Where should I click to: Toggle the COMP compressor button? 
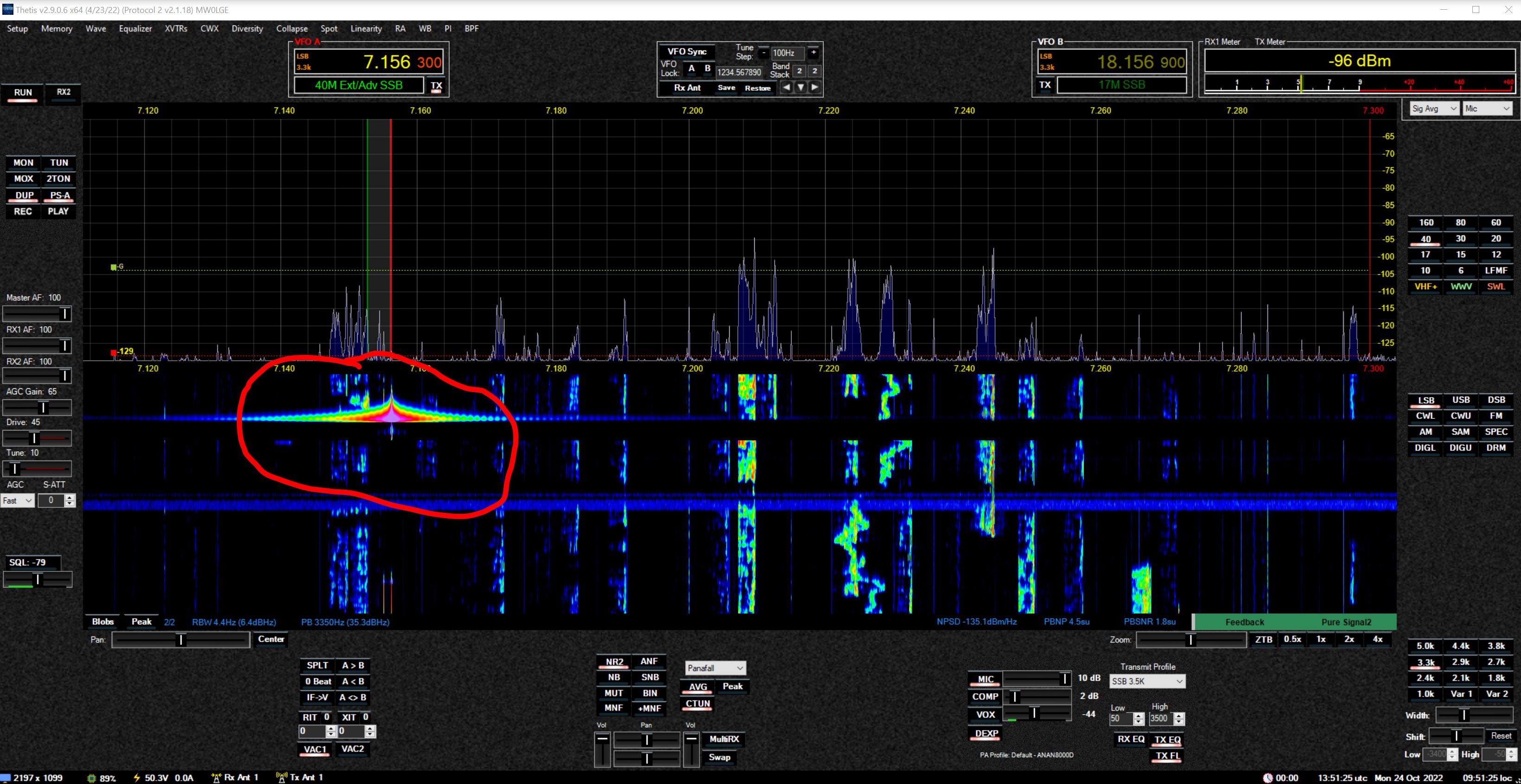985,697
